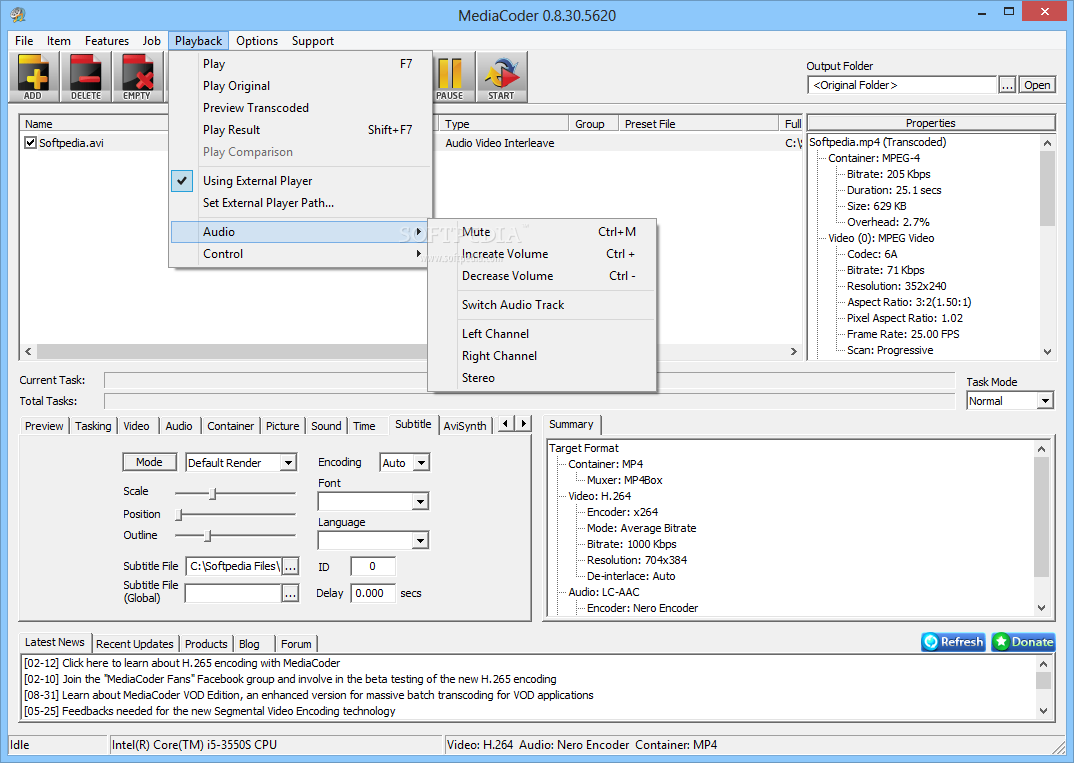Open the Task Mode dropdown
The height and width of the screenshot is (763, 1074).
click(x=1045, y=401)
